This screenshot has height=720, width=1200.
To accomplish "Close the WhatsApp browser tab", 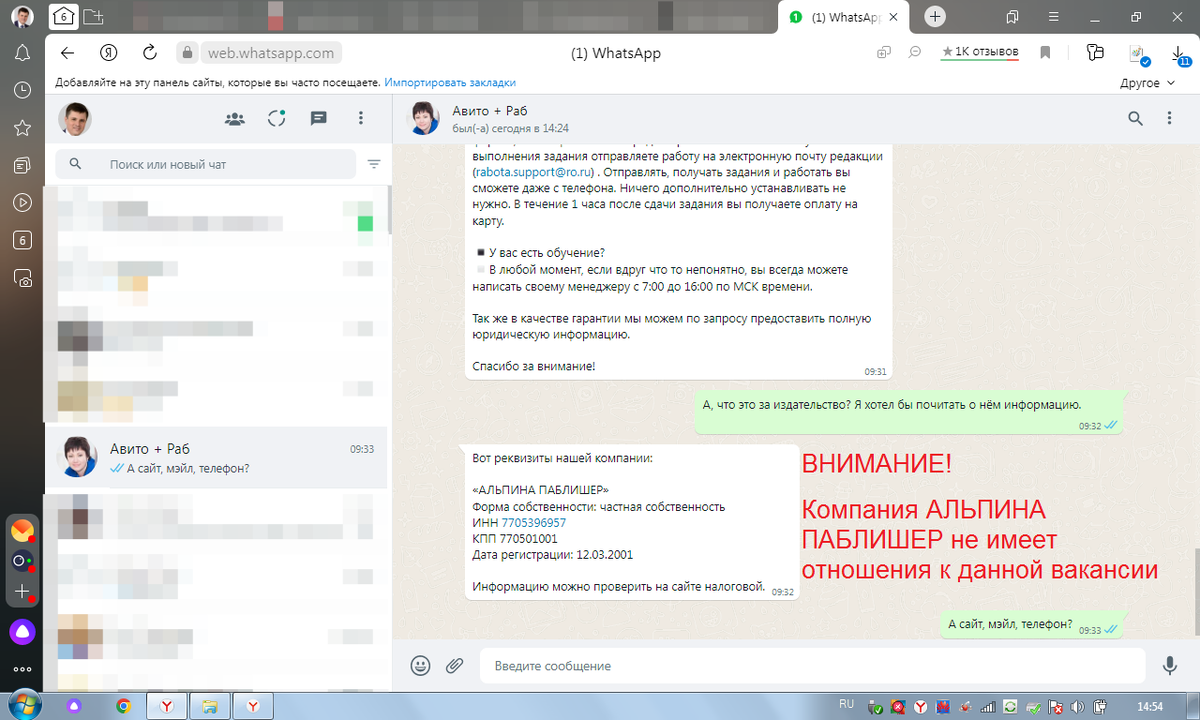I will point(893,17).
